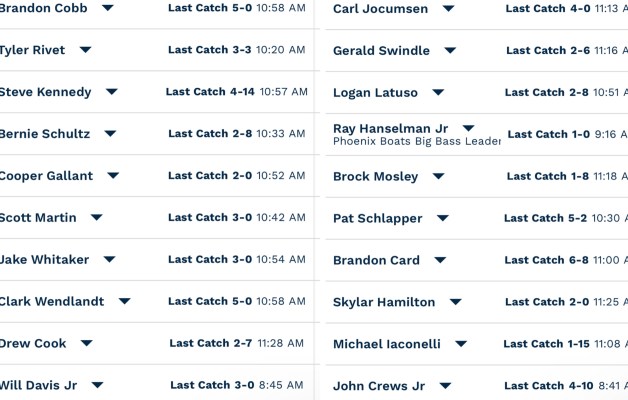Click the John Crews Jr name
The height and width of the screenshot is (400, 628).
(379, 386)
